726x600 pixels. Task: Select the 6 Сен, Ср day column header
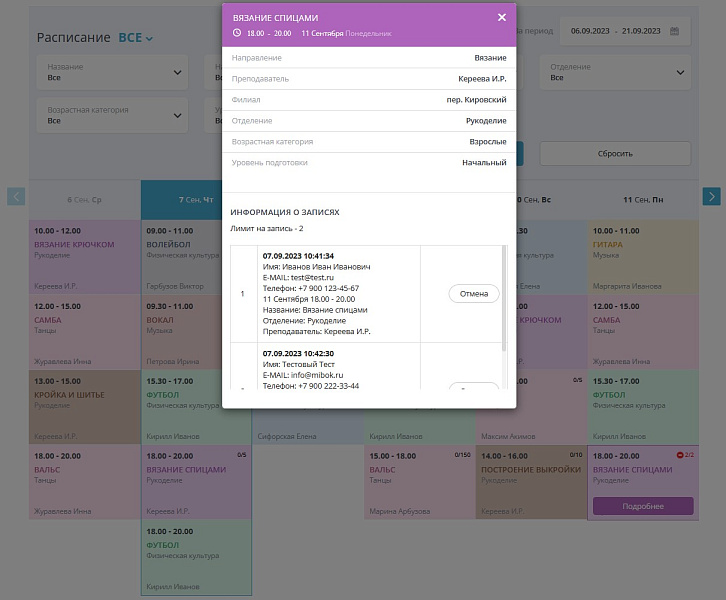84,200
